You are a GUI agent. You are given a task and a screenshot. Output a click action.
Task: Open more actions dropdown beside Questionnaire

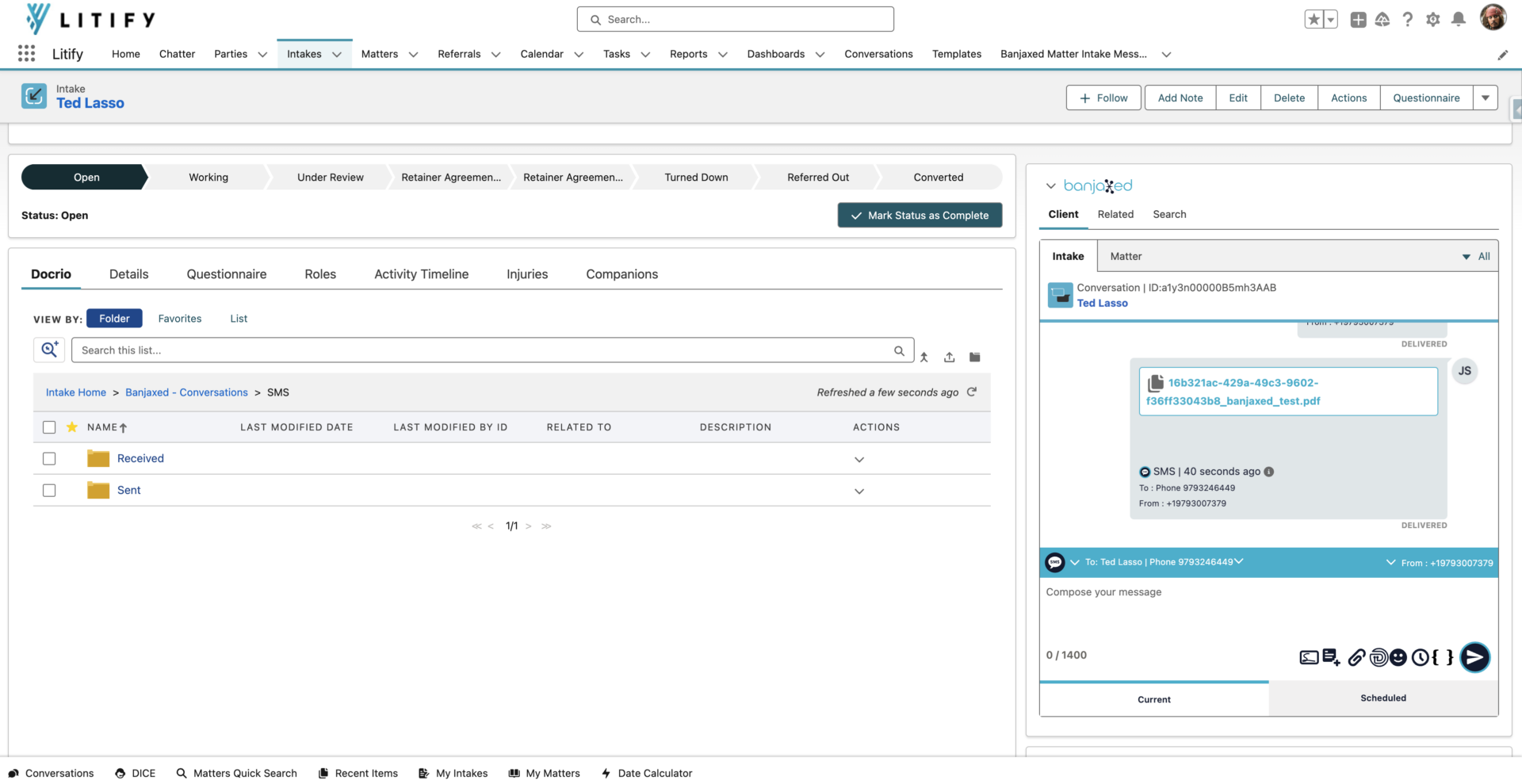(1486, 98)
